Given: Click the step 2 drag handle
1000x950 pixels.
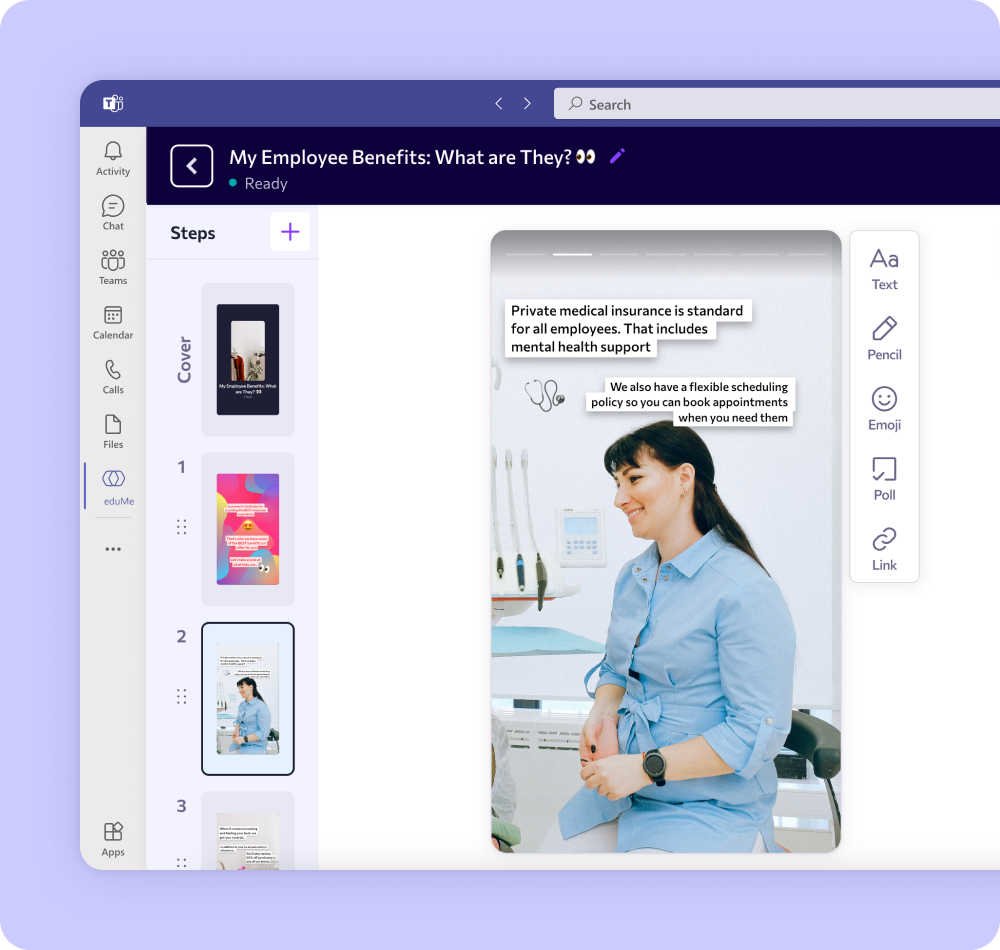Looking at the screenshot, I should coord(182,696).
